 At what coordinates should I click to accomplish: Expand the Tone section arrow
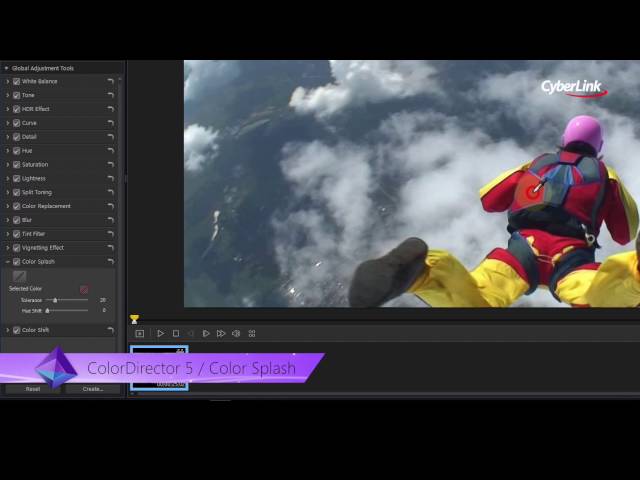(7, 96)
